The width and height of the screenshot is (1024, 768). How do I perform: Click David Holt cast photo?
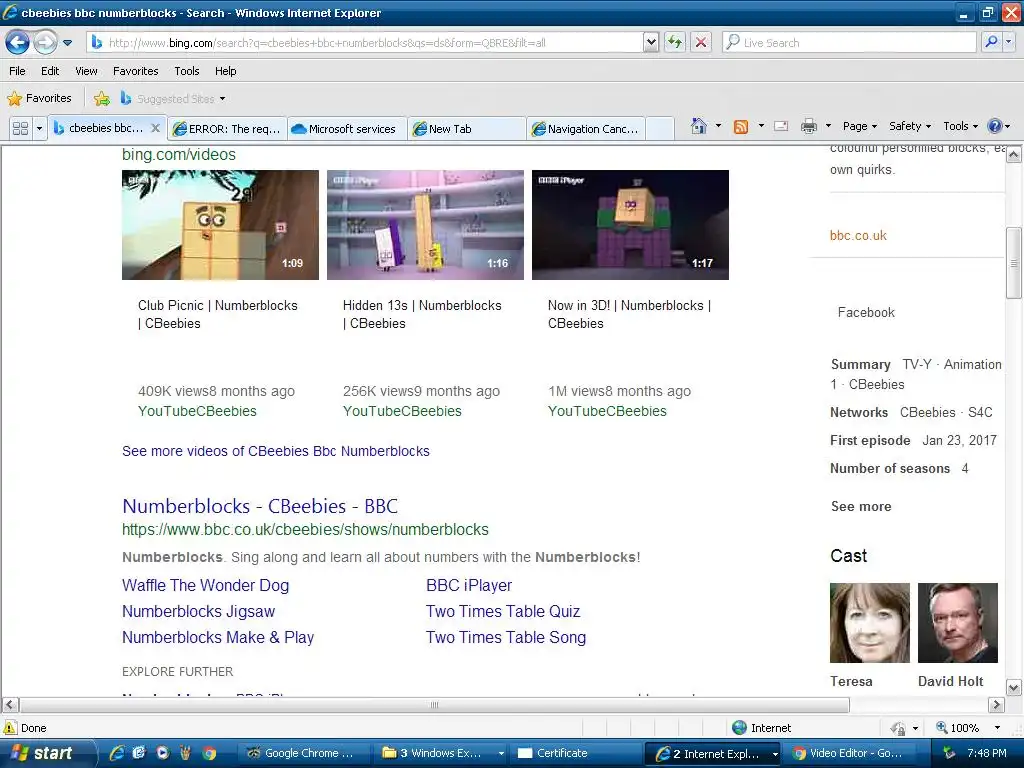[x=957, y=623]
